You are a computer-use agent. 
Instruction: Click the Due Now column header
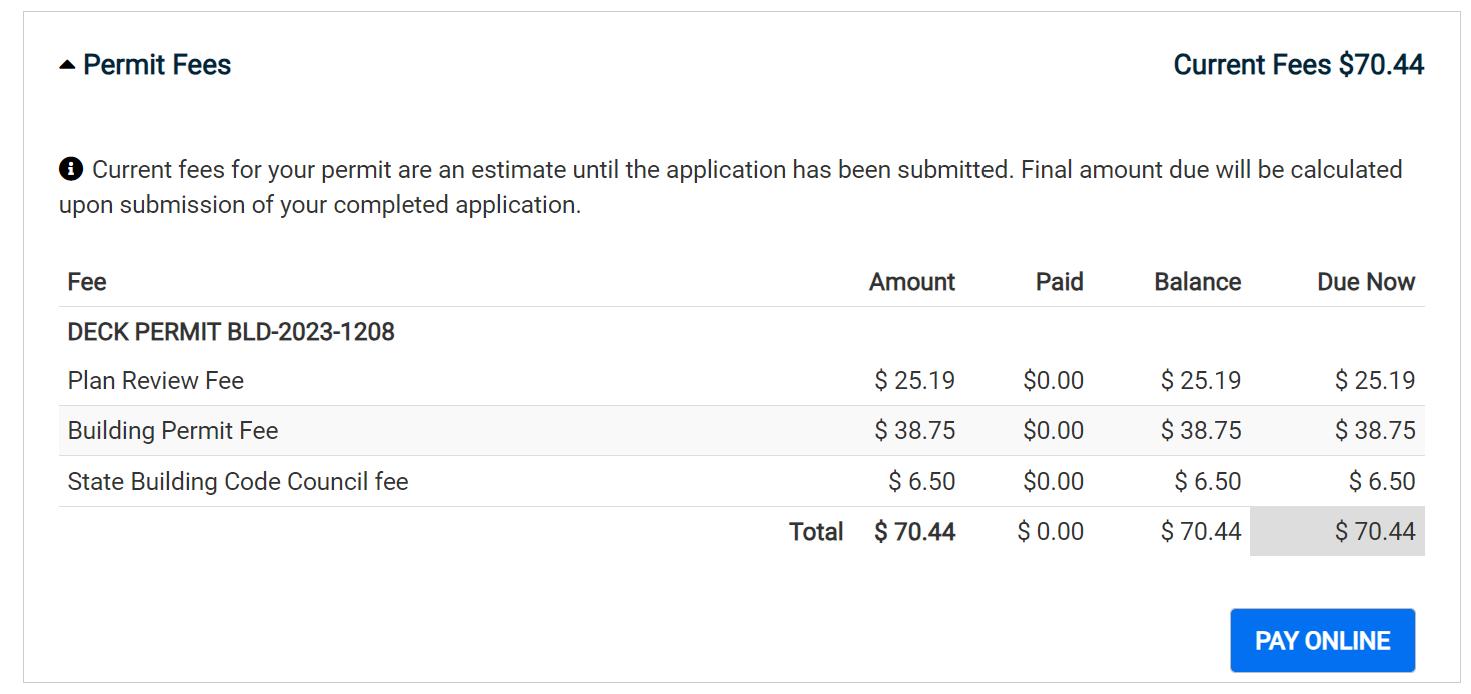(x=1365, y=282)
